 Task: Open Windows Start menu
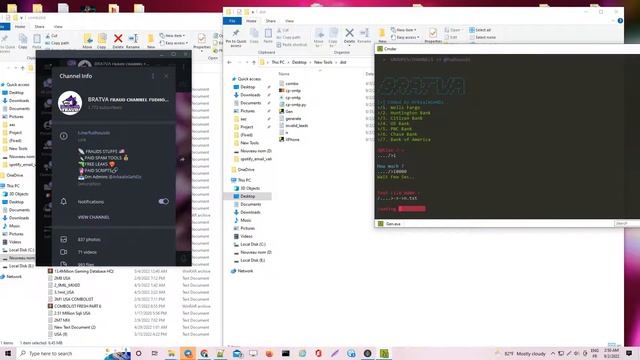pos(7,353)
